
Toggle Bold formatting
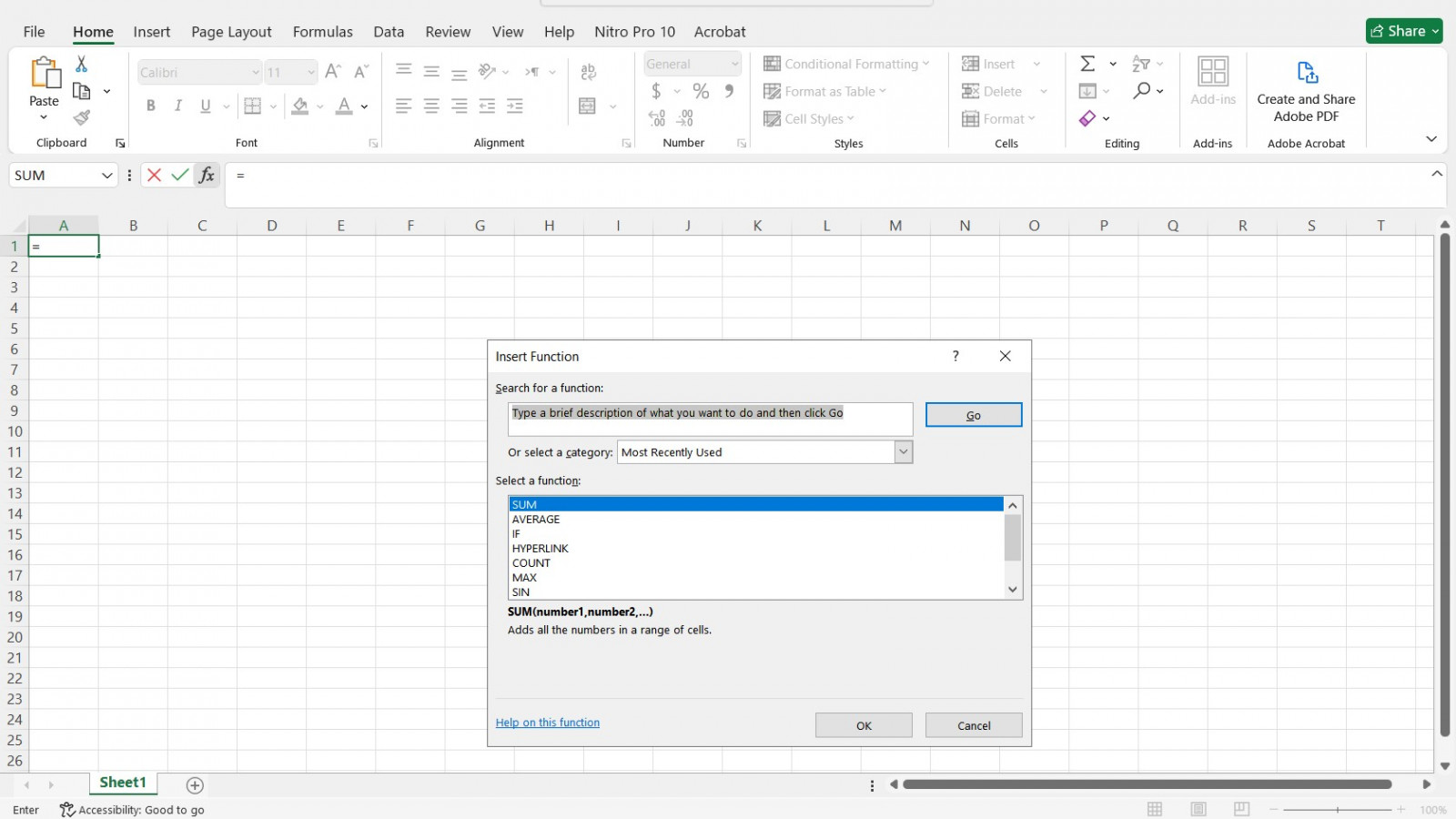coord(151,106)
